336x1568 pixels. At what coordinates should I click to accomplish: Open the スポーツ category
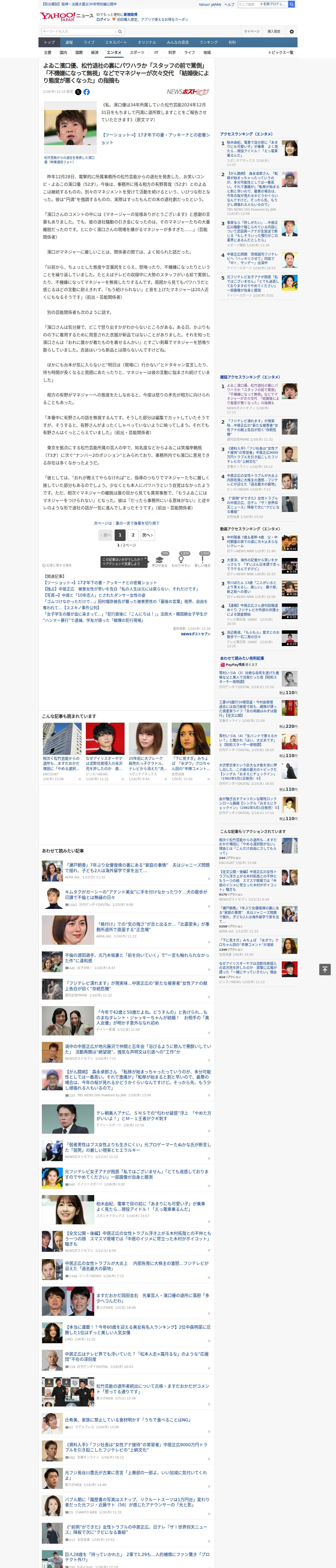137,52
